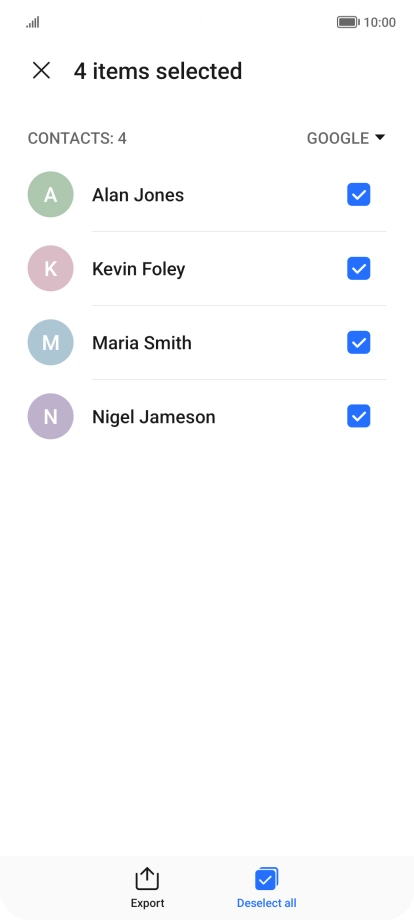The image size is (414, 920).
Task: Open Kevin Foley pink K avatar
Action: 50,268
